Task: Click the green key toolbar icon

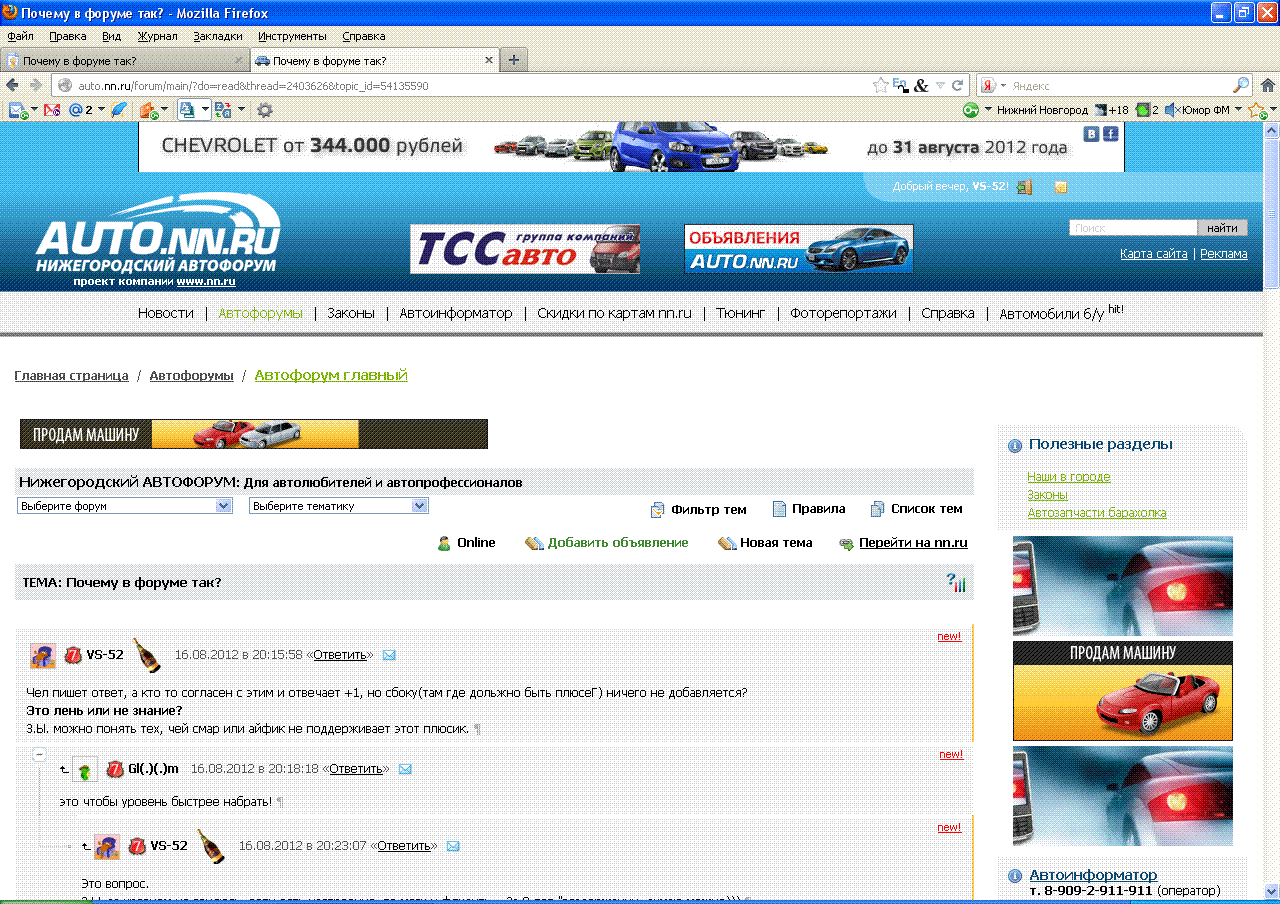Action: tap(971, 110)
